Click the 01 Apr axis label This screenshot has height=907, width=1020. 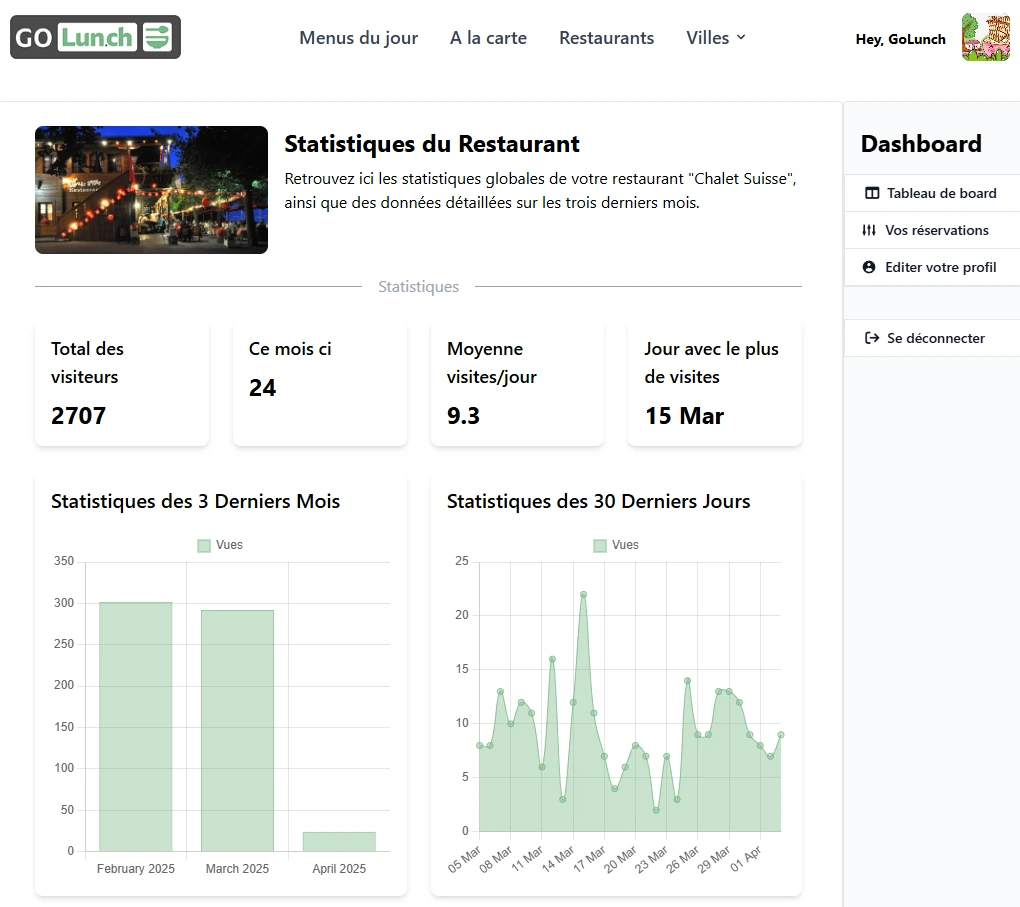(747, 859)
